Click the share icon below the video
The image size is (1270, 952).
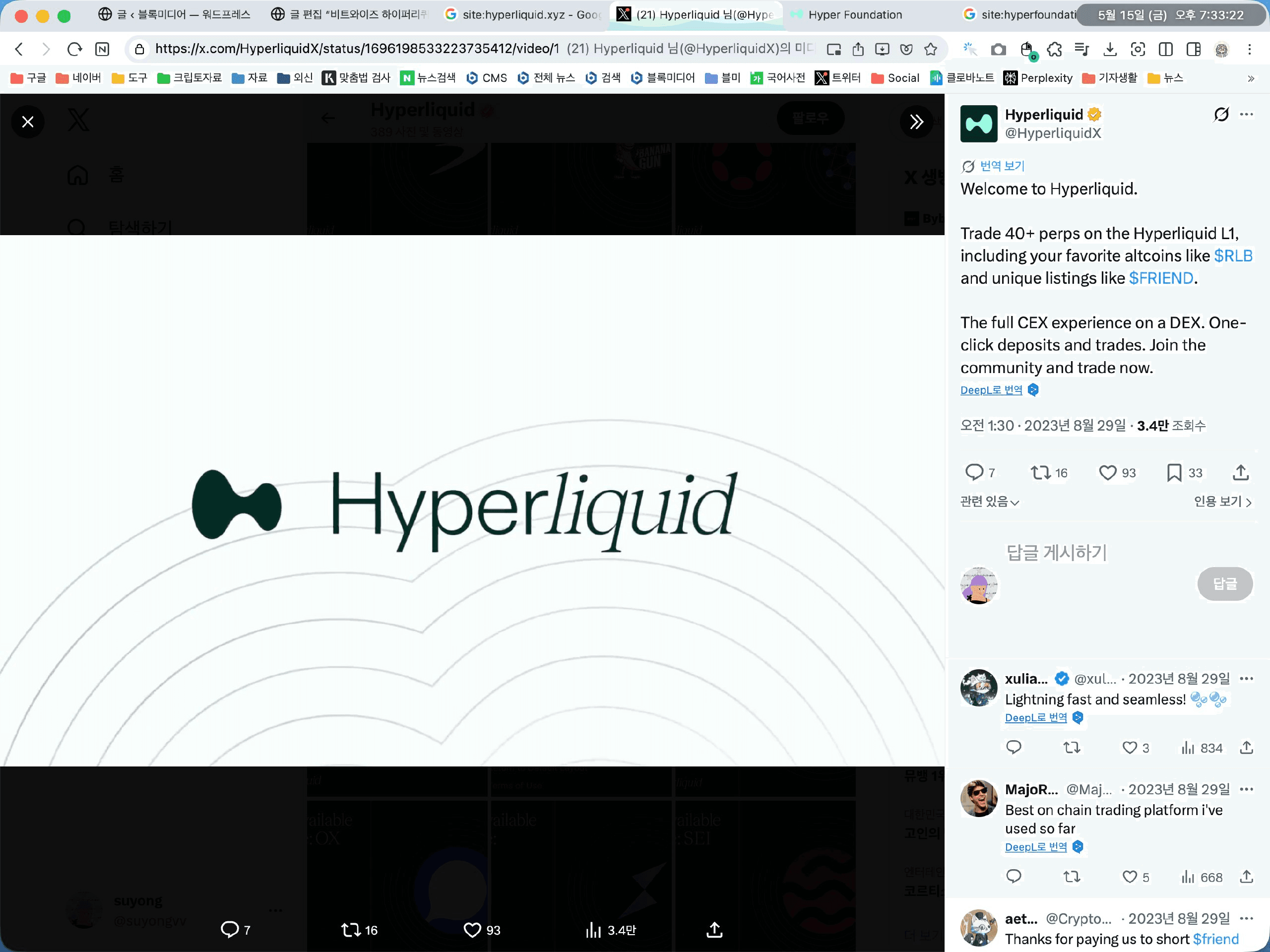tap(714, 930)
